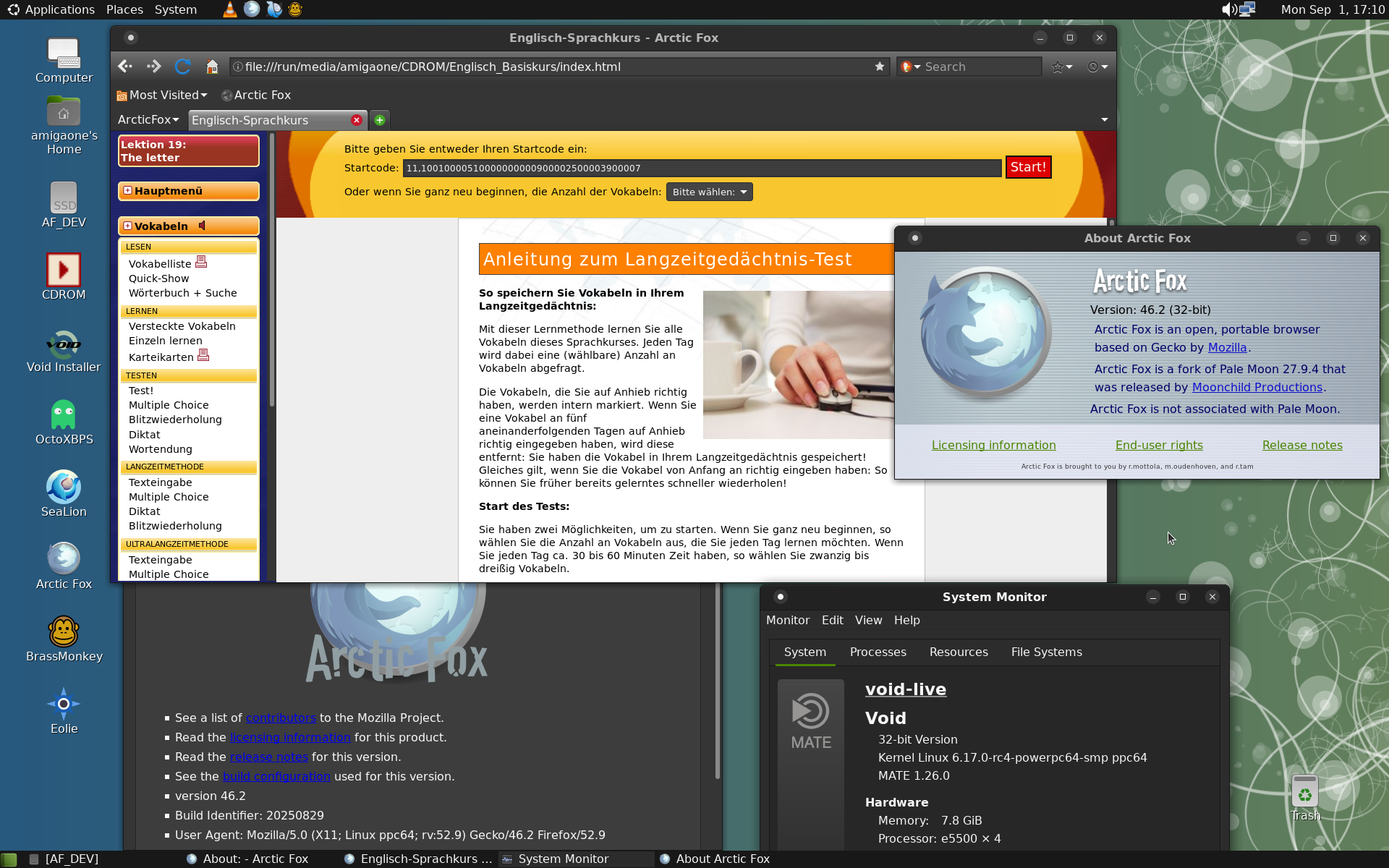1389x868 pixels.
Task: Open the Release notes link in About dialog
Action: 1301,445
